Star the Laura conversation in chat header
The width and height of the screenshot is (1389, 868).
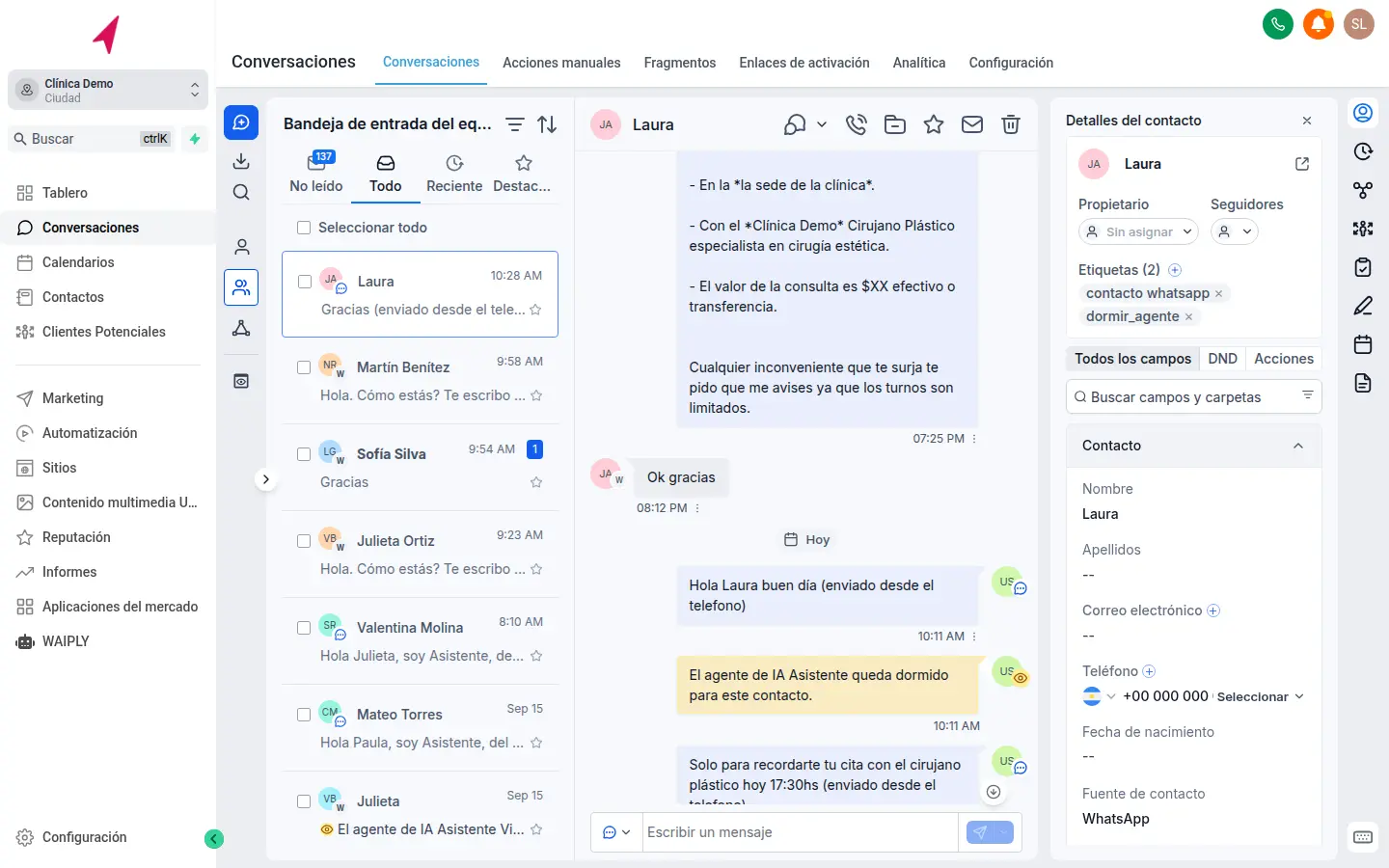point(934,124)
